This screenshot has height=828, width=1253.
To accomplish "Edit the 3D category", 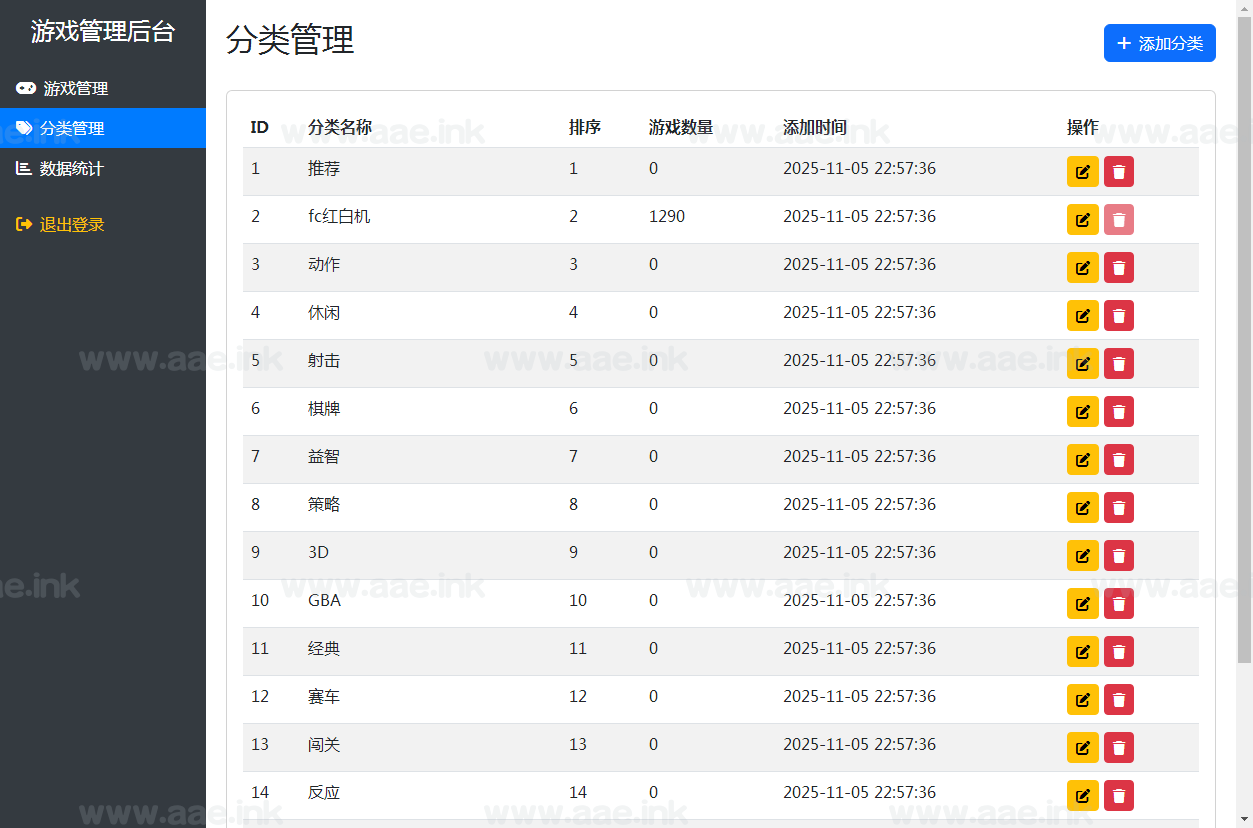I will coord(1082,555).
